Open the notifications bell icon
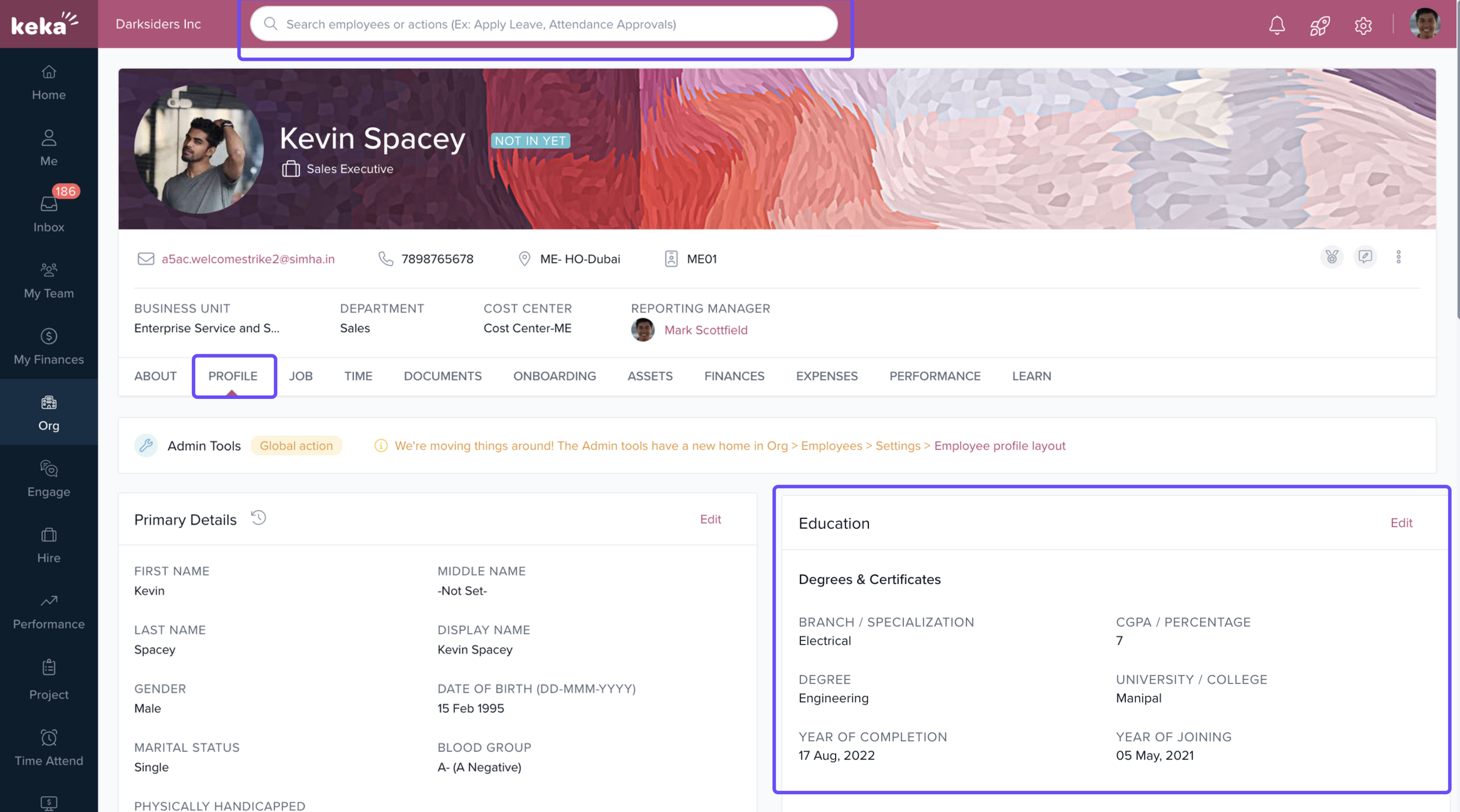 [1276, 25]
